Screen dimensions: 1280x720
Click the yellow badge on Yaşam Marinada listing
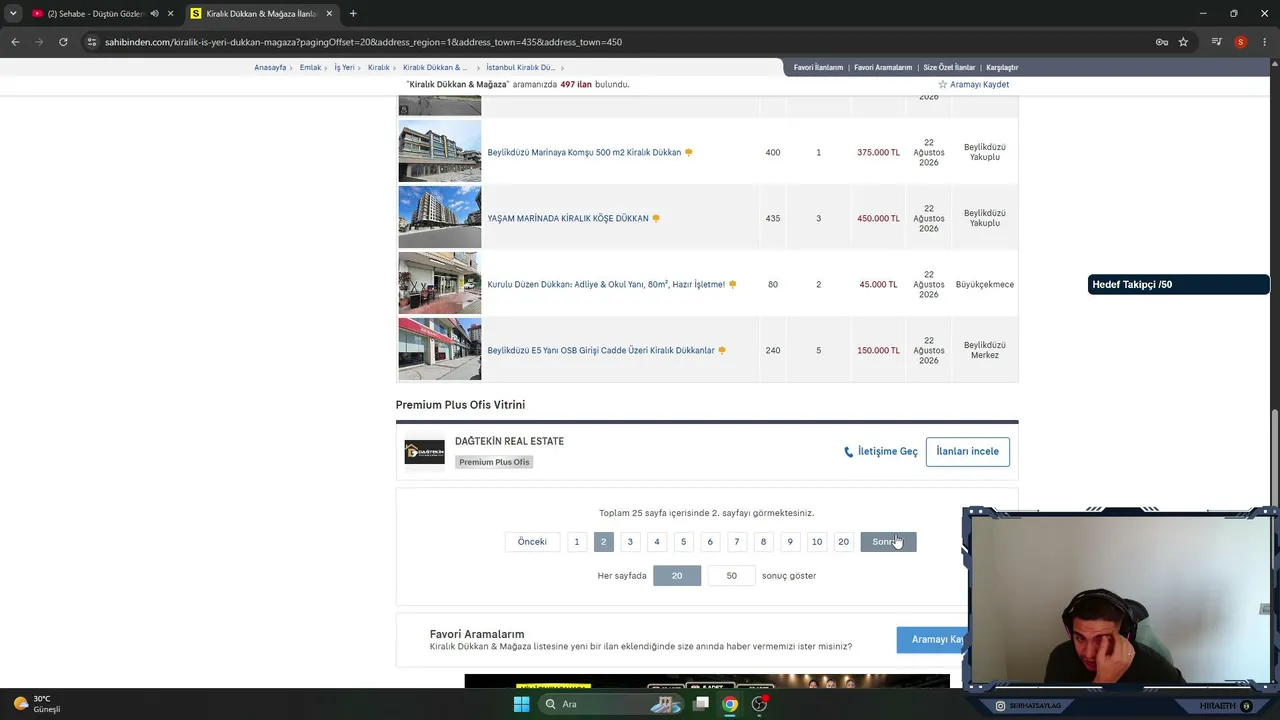tap(656, 218)
